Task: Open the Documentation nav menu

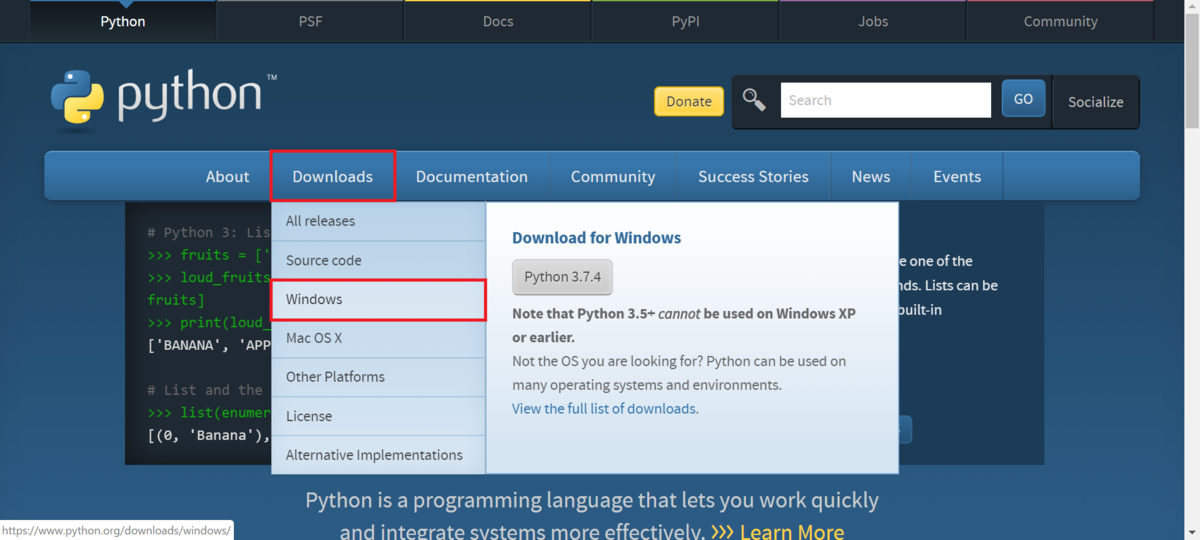Action: pos(471,177)
